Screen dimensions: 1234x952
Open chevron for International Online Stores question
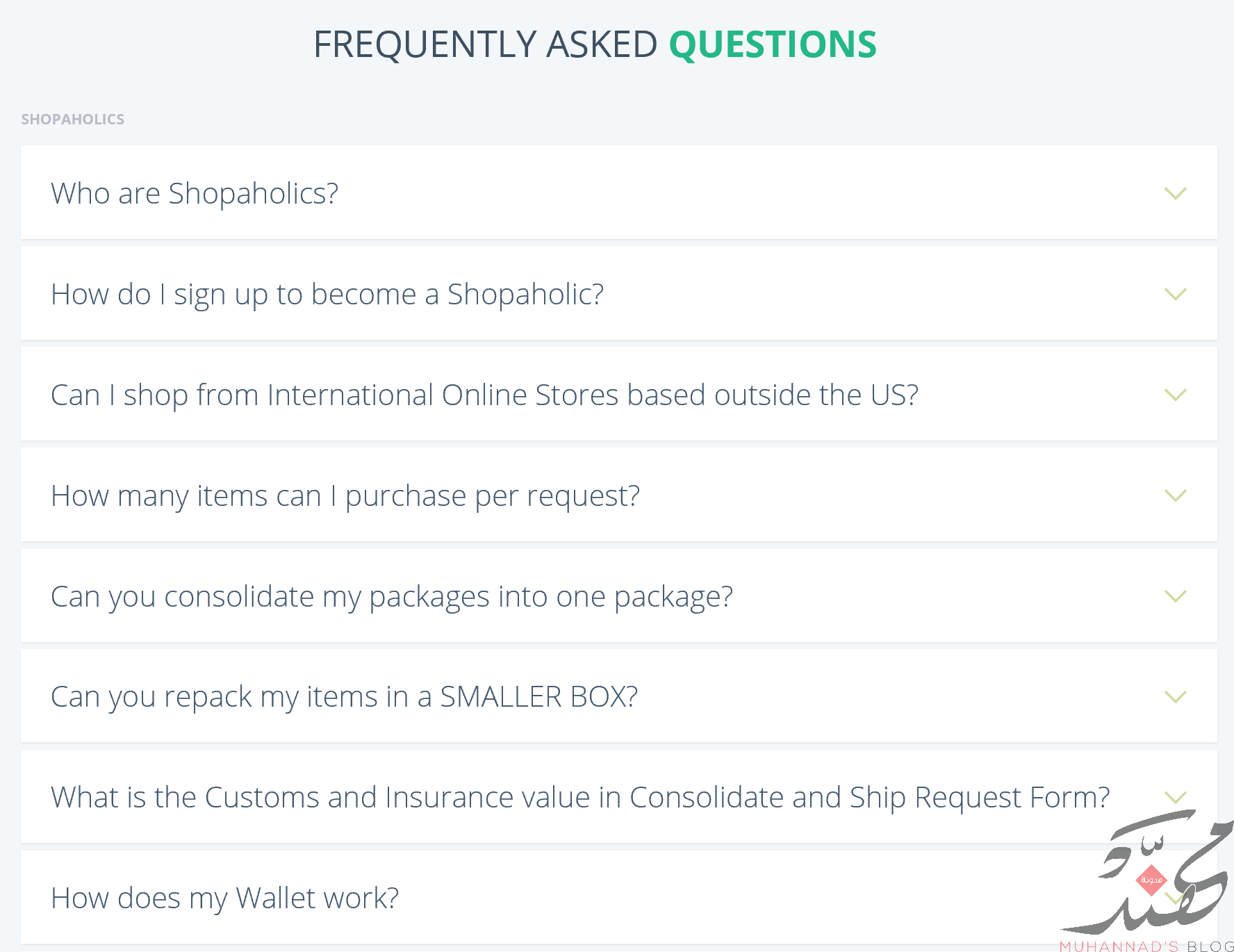(1175, 395)
